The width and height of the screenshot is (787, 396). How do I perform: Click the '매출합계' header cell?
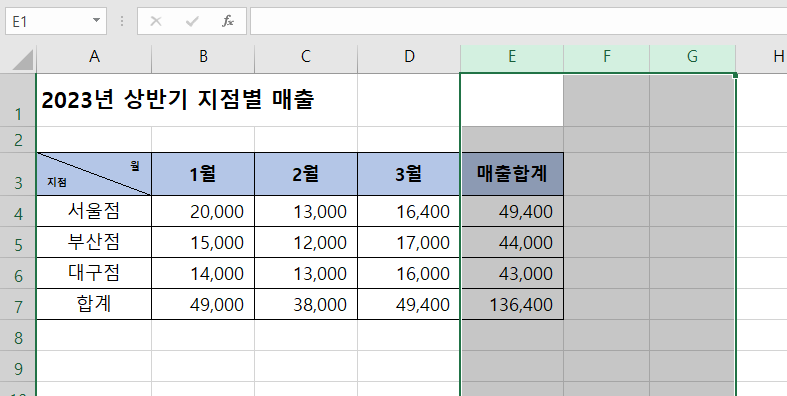[x=512, y=174]
